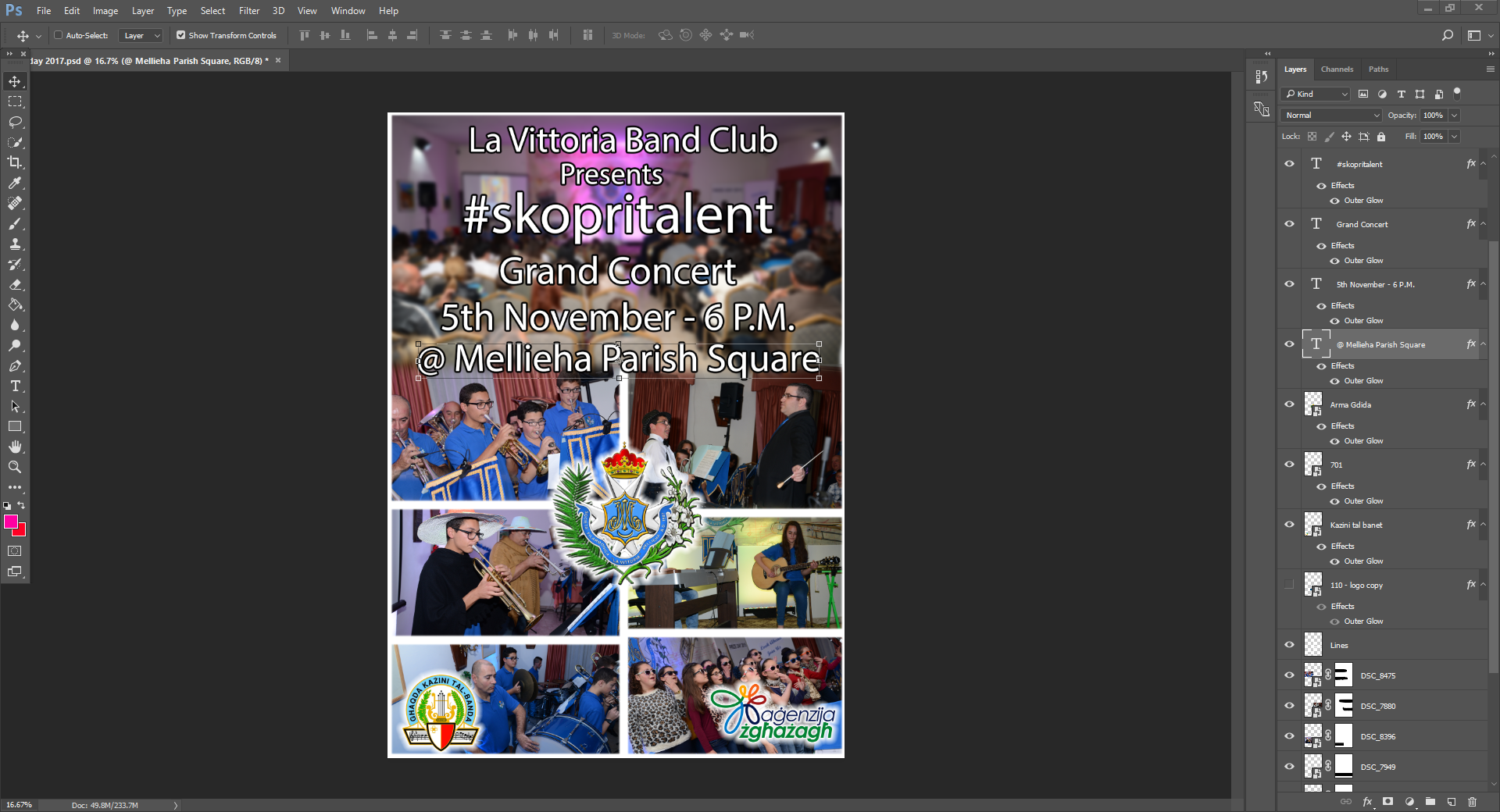Open the Auto-Select Layer dropdown
The width and height of the screenshot is (1500, 812).
click(x=141, y=35)
